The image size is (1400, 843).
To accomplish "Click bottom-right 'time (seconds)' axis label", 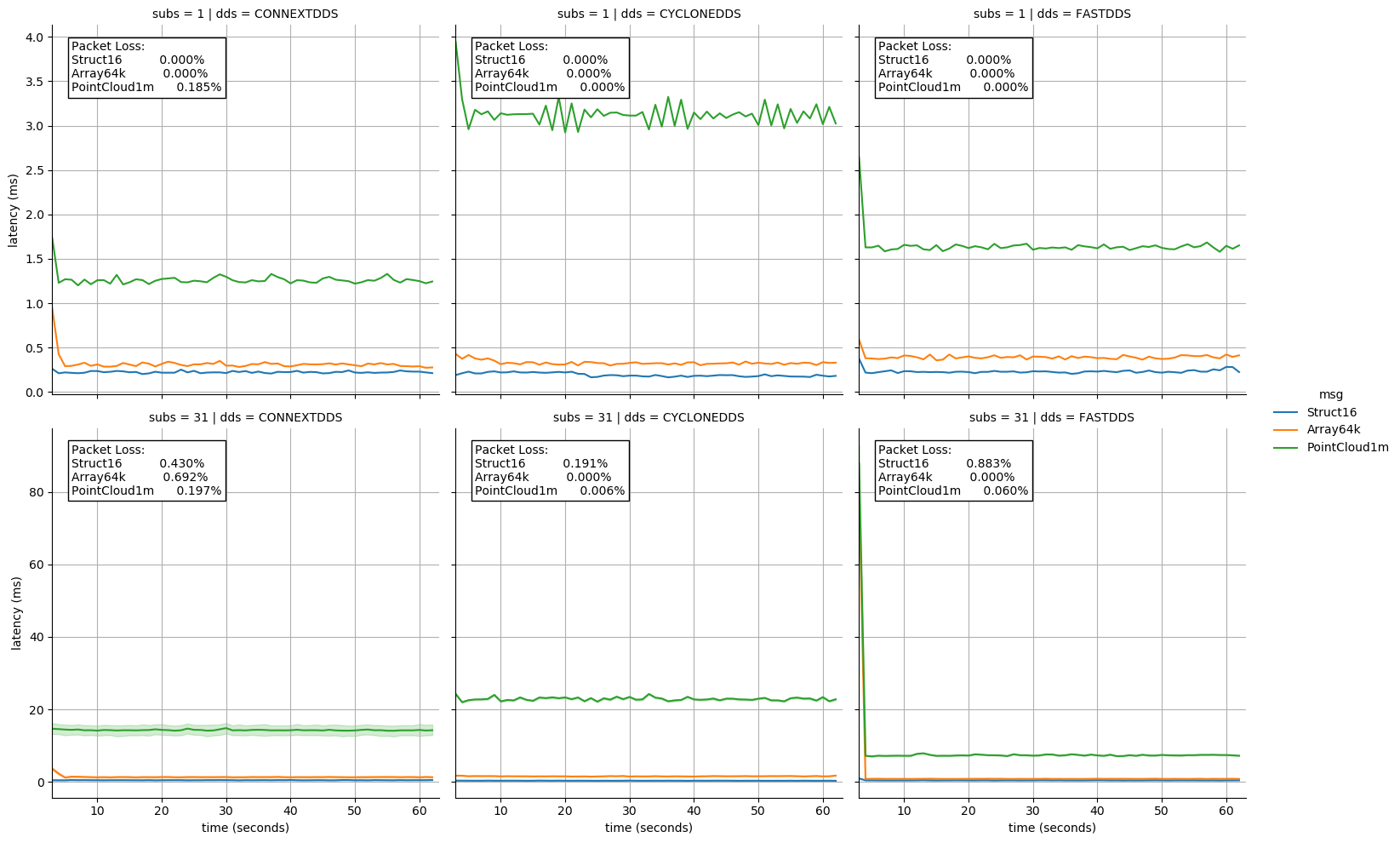I will [x=1052, y=828].
